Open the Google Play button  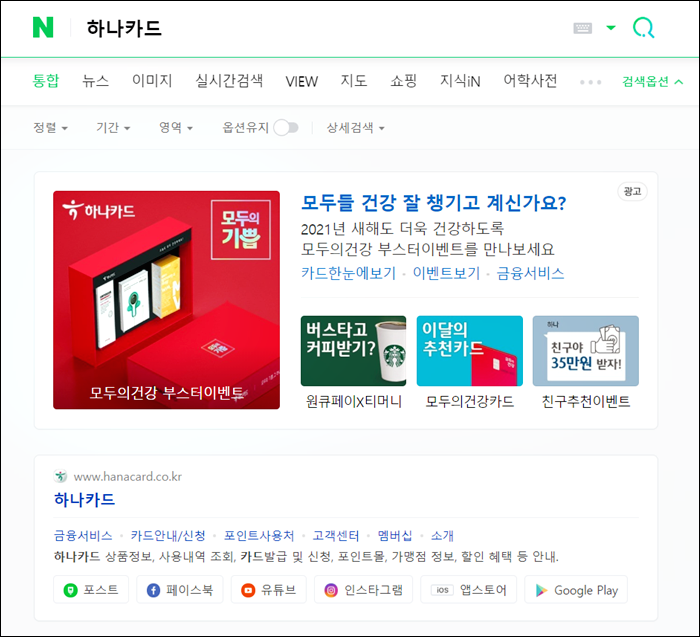576,590
